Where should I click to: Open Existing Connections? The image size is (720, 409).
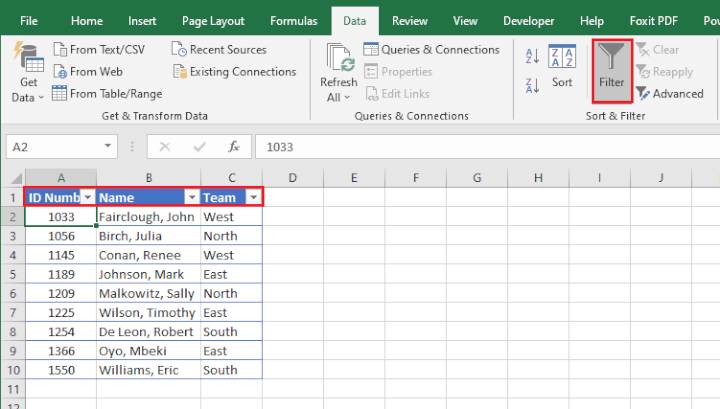point(235,72)
